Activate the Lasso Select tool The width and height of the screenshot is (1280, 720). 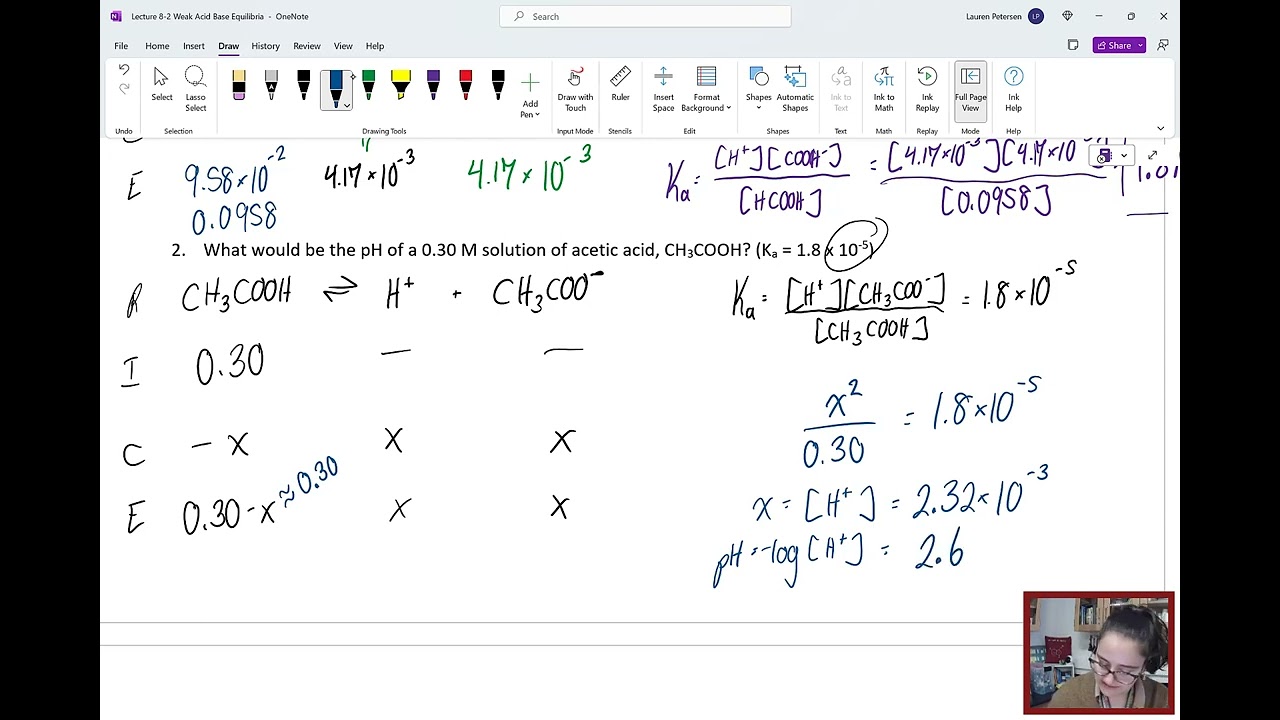(195, 90)
